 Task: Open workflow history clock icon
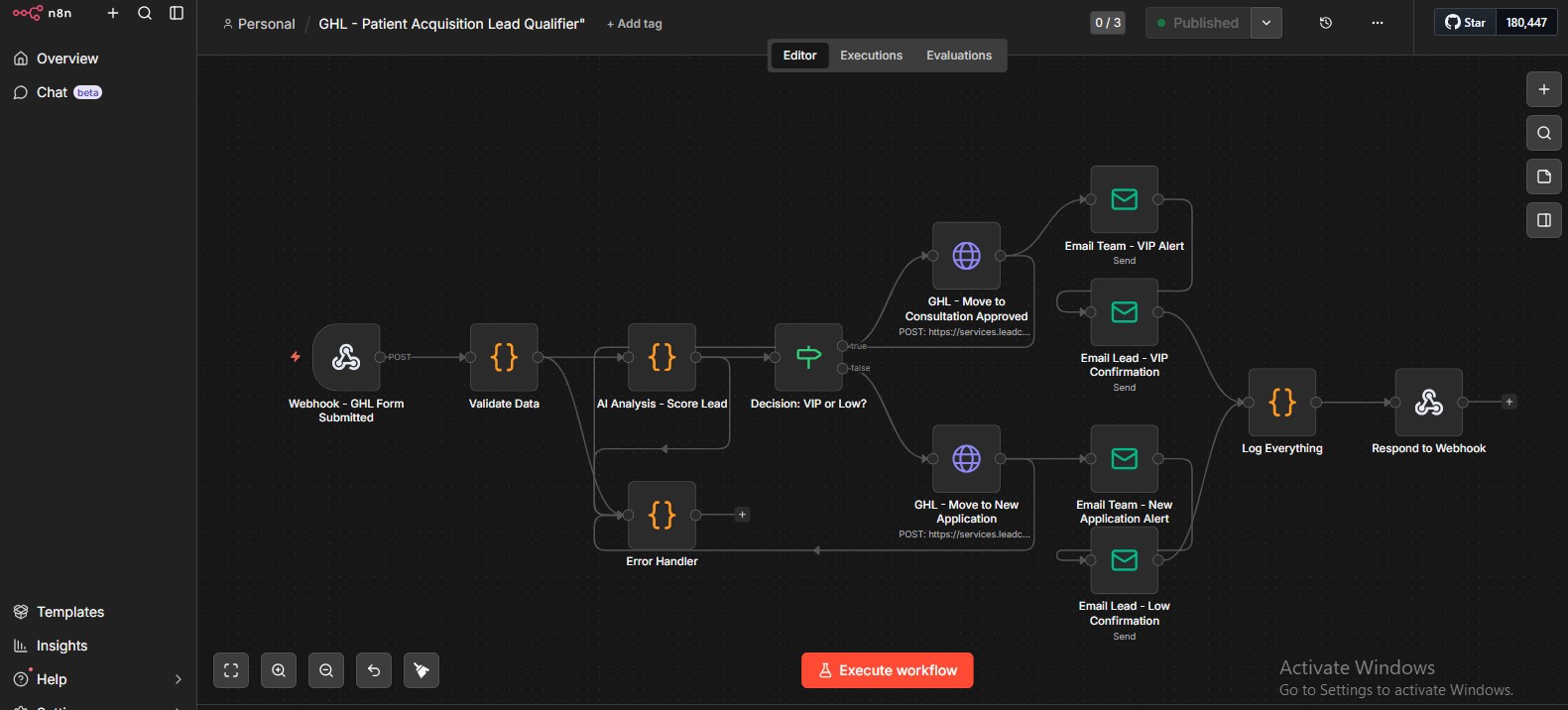tap(1326, 23)
